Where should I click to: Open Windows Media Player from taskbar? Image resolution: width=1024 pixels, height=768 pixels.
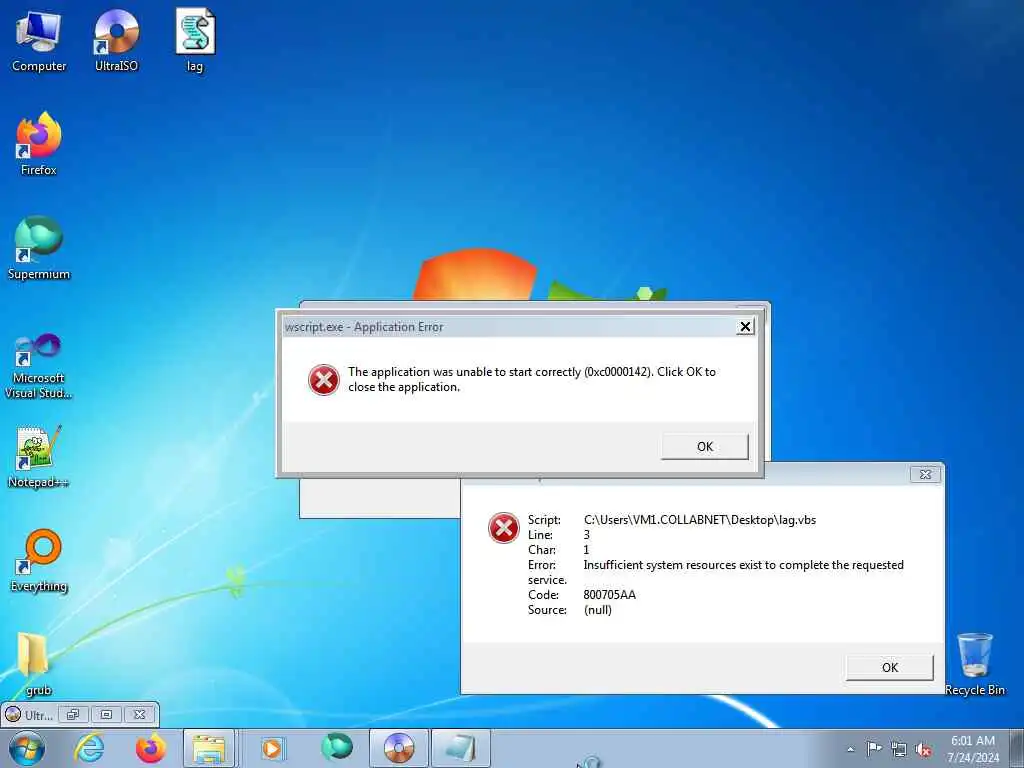pos(272,748)
